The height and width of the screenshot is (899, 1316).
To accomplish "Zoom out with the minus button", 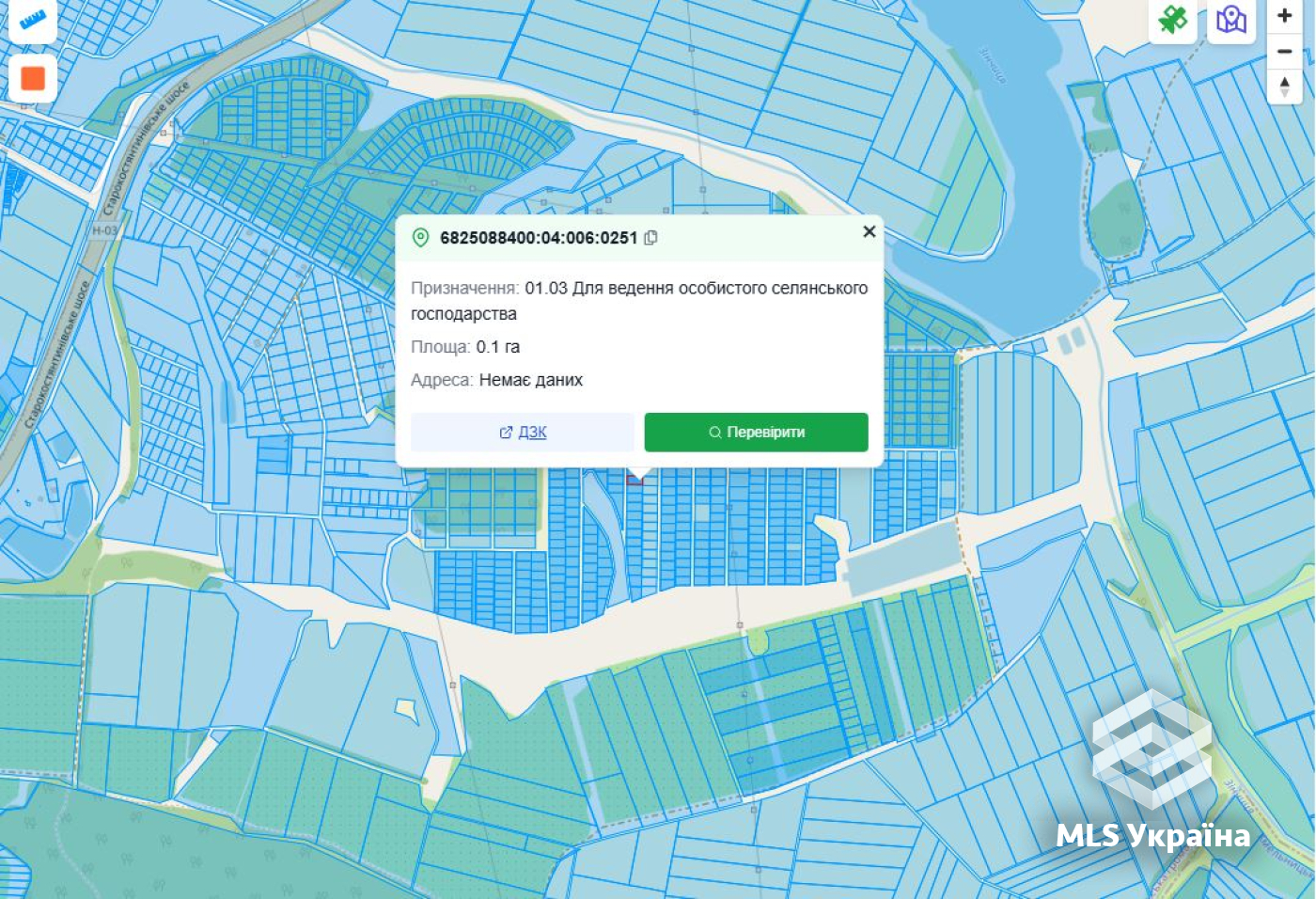I will [x=1285, y=51].
